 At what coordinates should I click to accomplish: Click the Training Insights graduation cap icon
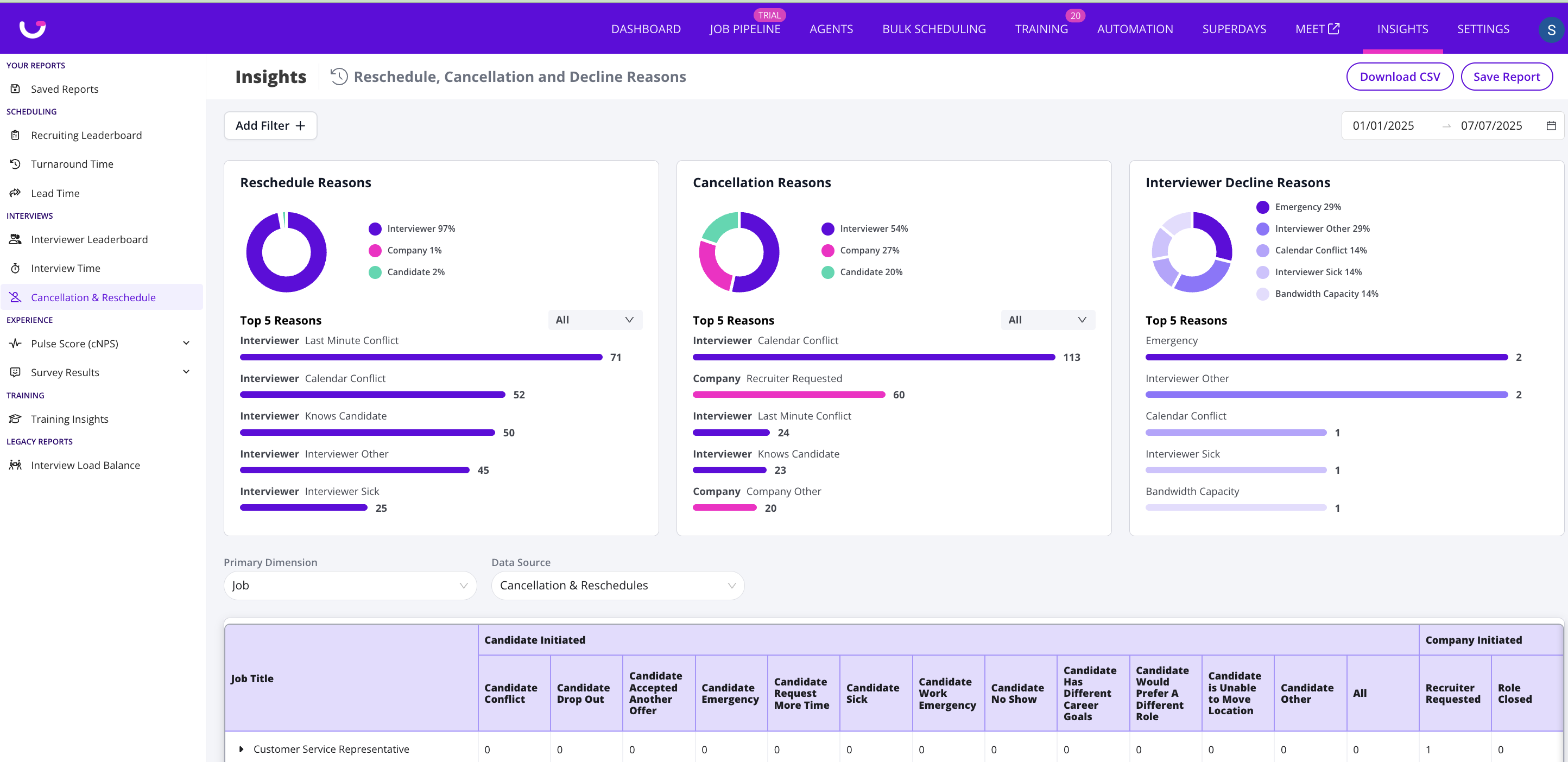coord(16,419)
